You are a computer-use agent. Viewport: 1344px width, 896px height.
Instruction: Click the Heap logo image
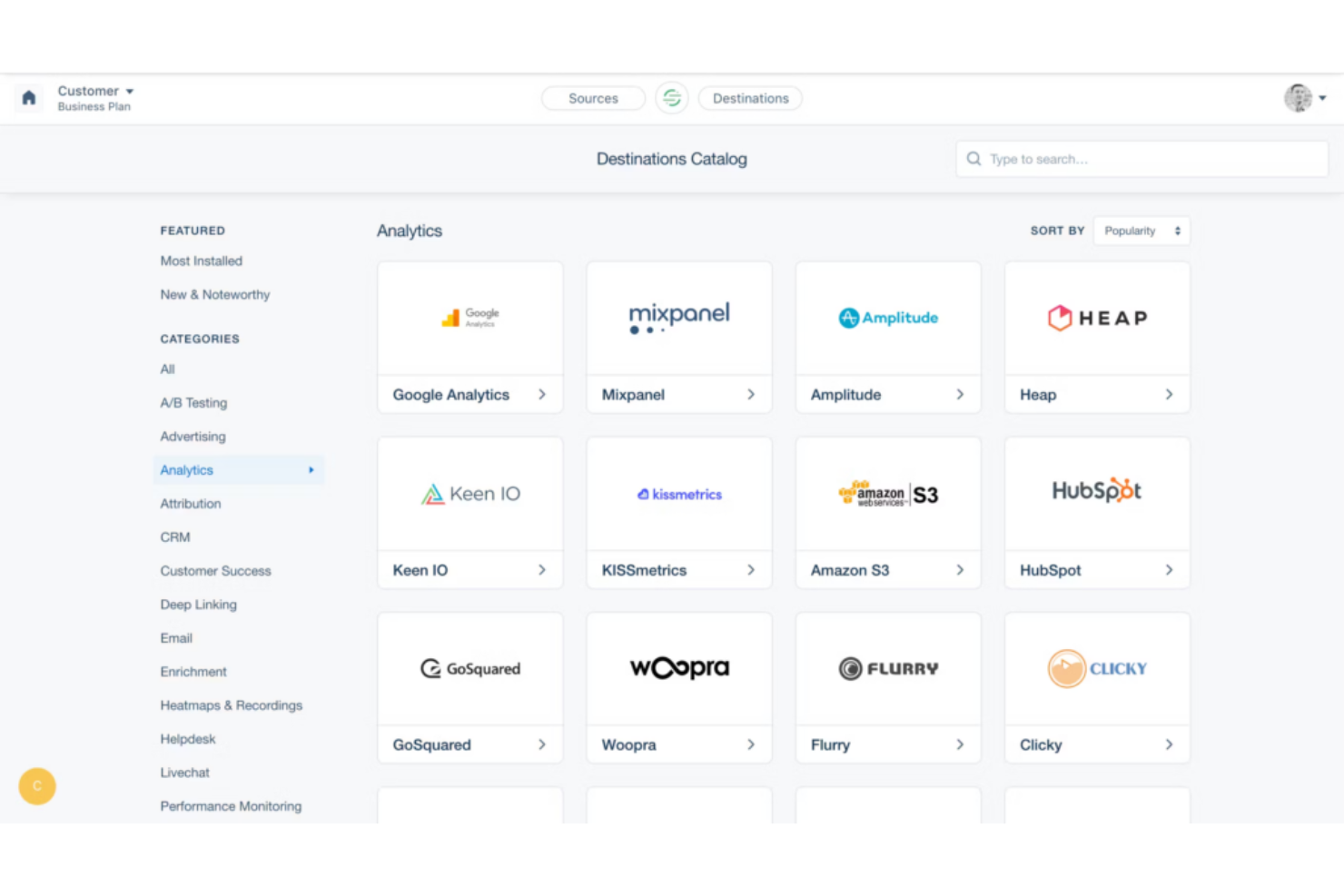click(x=1097, y=318)
